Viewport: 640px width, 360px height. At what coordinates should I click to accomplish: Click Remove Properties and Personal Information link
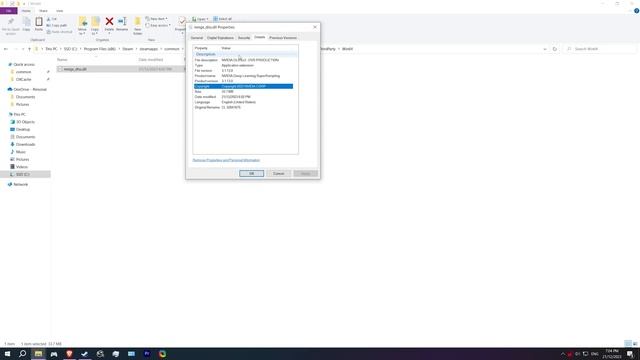(226, 160)
